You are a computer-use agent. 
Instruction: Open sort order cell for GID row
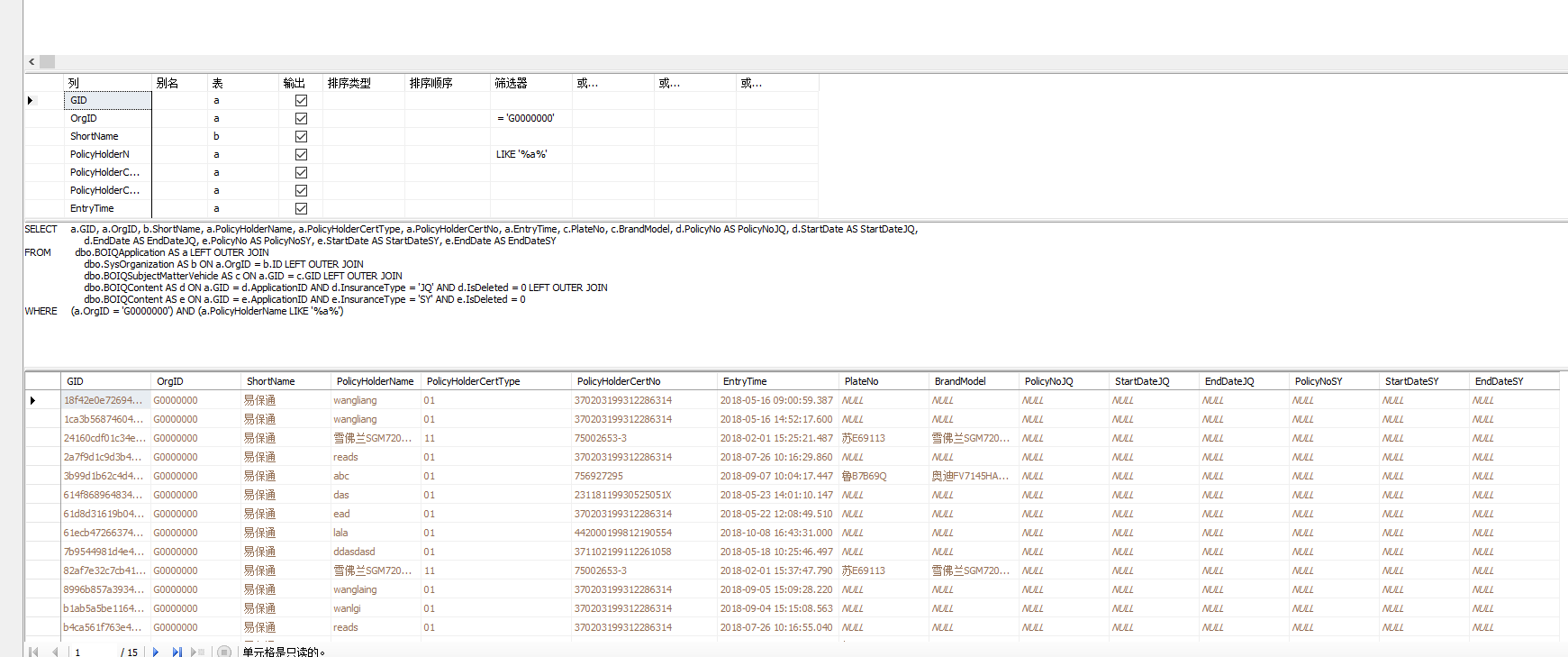tap(447, 101)
